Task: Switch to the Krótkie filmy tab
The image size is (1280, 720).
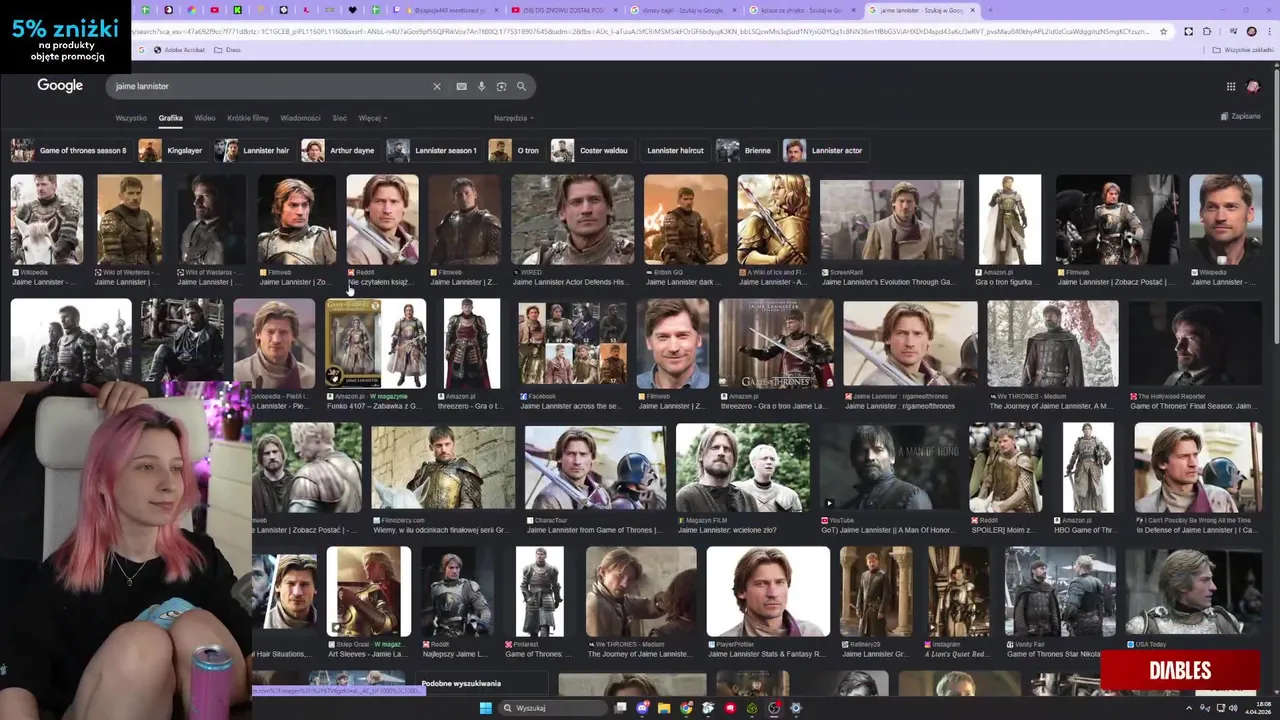Action: 247,118
